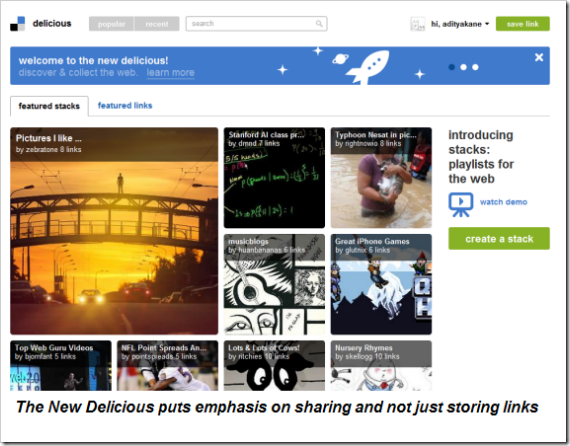Open the NFL Point Spreads stack
This screenshot has width=570, height=446.
167,366
